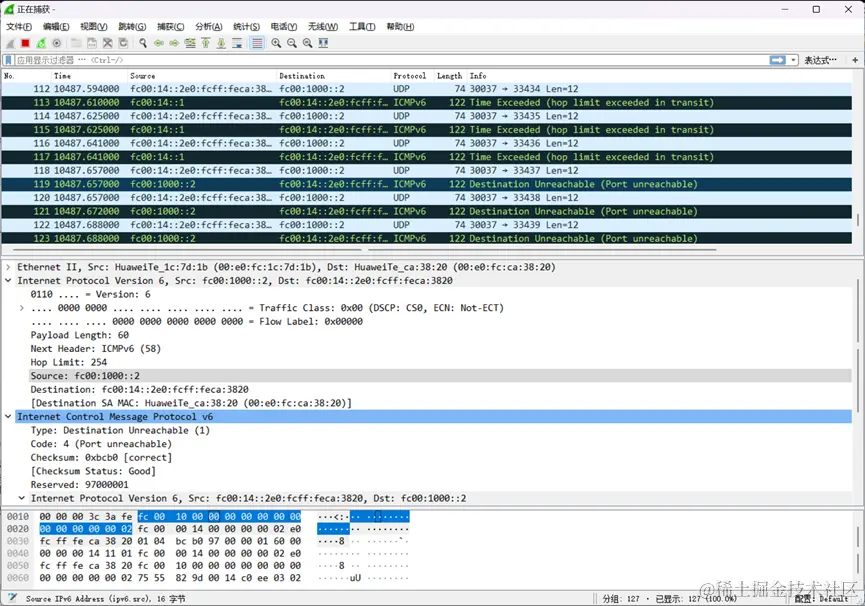Go forward to next packet (right arrow)
The width and height of the screenshot is (865, 606).
(x=174, y=43)
